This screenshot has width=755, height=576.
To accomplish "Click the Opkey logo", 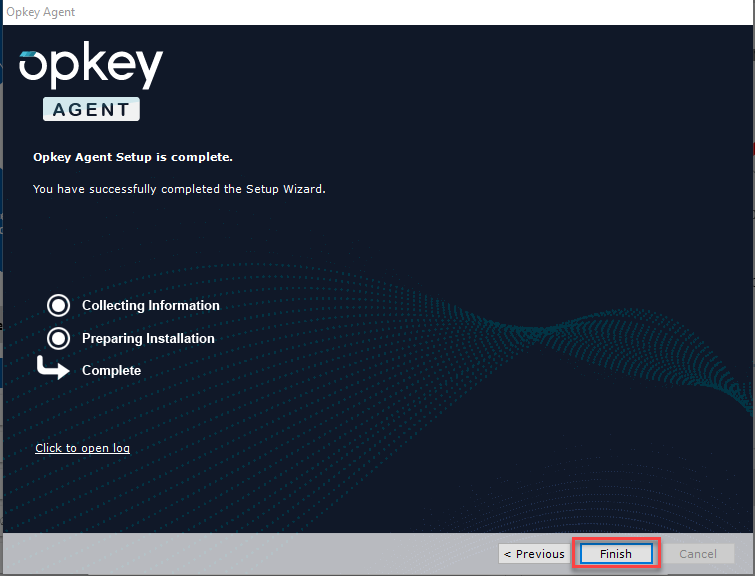I will click(x=91, y=65).
